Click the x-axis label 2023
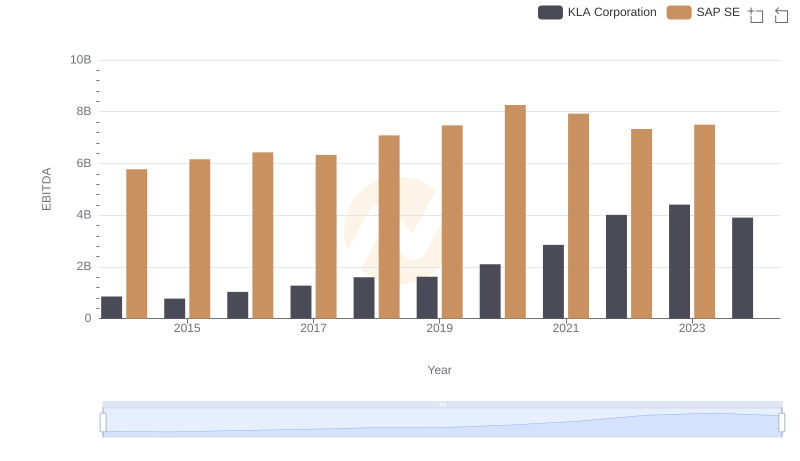 692,328
